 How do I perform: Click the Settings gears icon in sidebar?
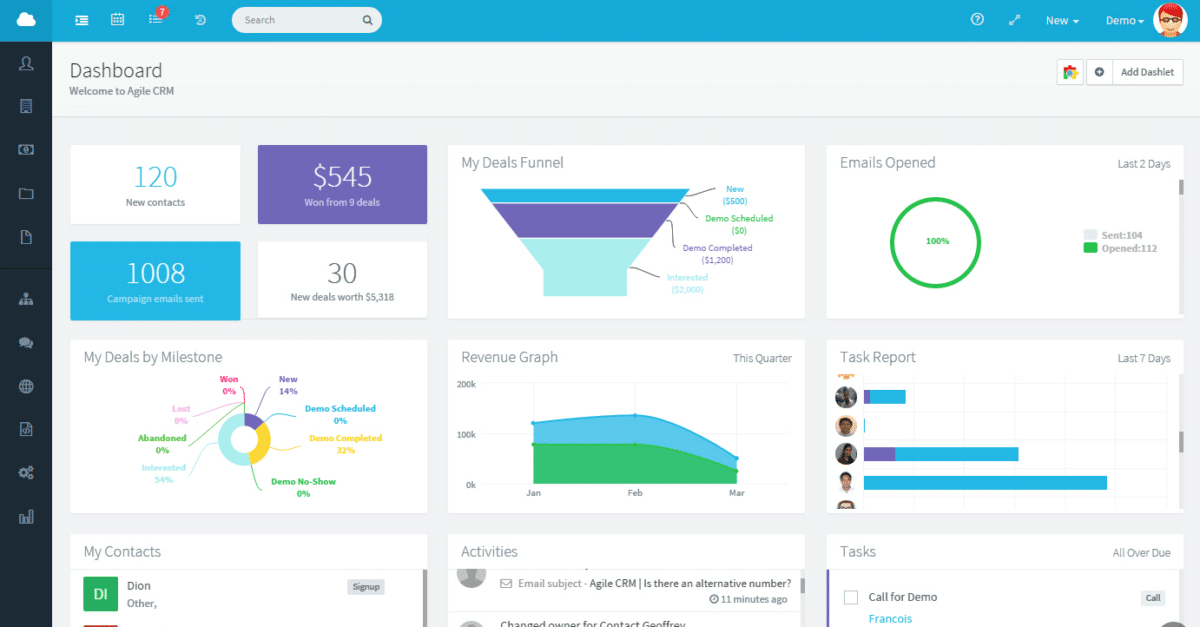coord(27,472)
